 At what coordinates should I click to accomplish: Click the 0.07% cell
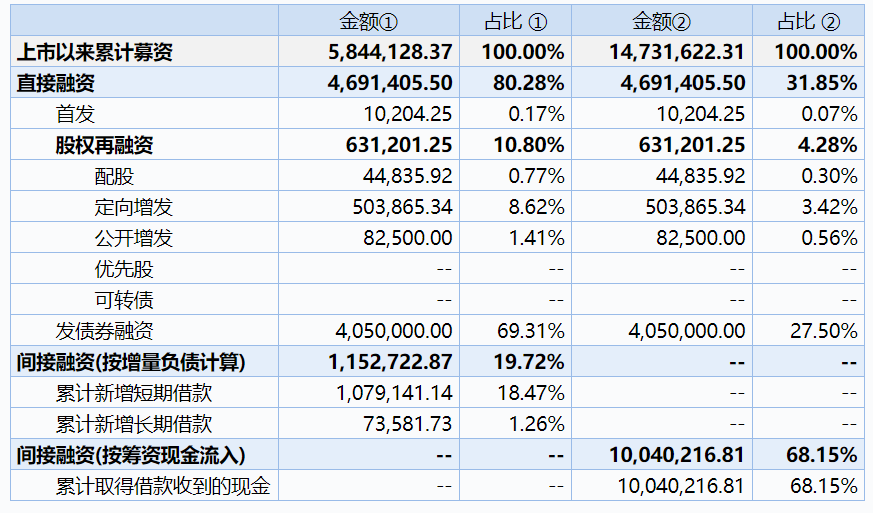[830, 114]
